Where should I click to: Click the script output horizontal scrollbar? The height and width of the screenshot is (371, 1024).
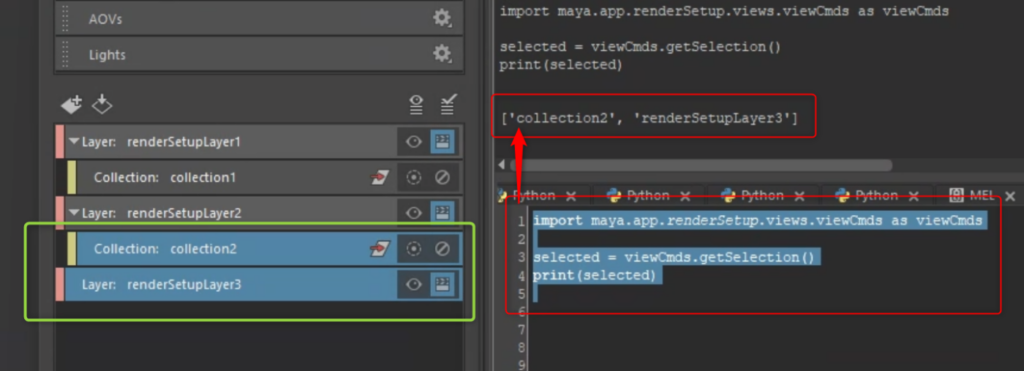pos(700,165)
